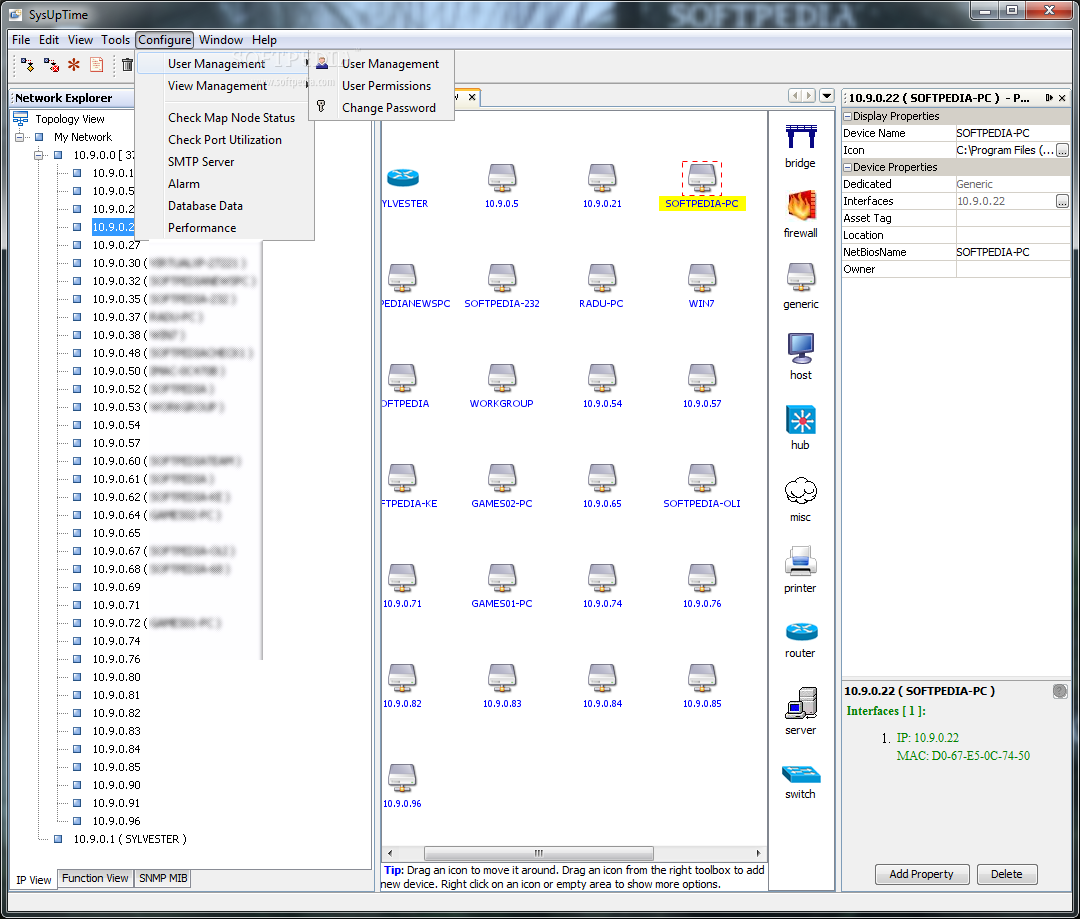Switch to the IP View tab

(x=34, y=880)
